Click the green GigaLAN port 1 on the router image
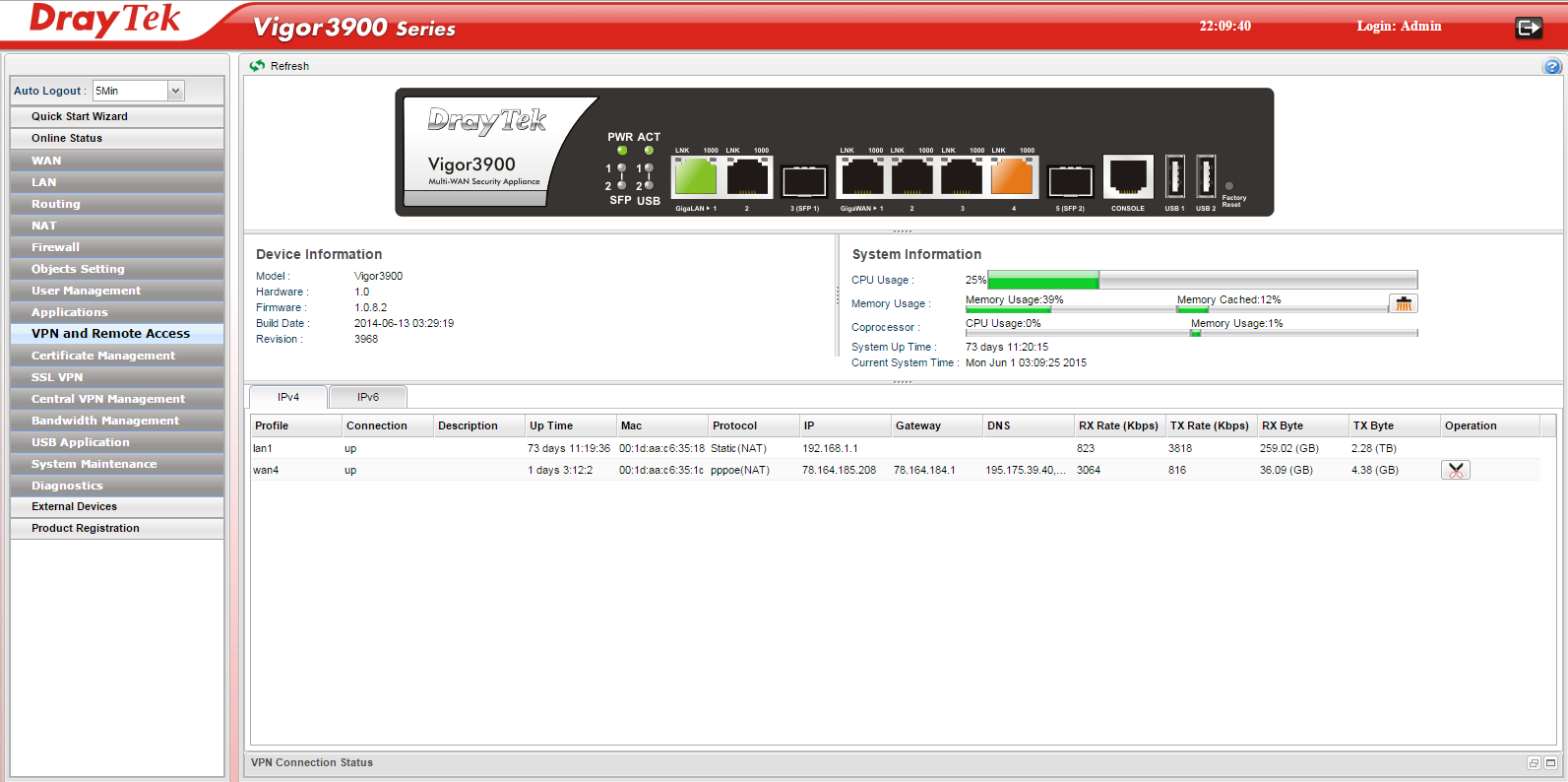Screen dimensions: 1568x782 click(694, 178)
